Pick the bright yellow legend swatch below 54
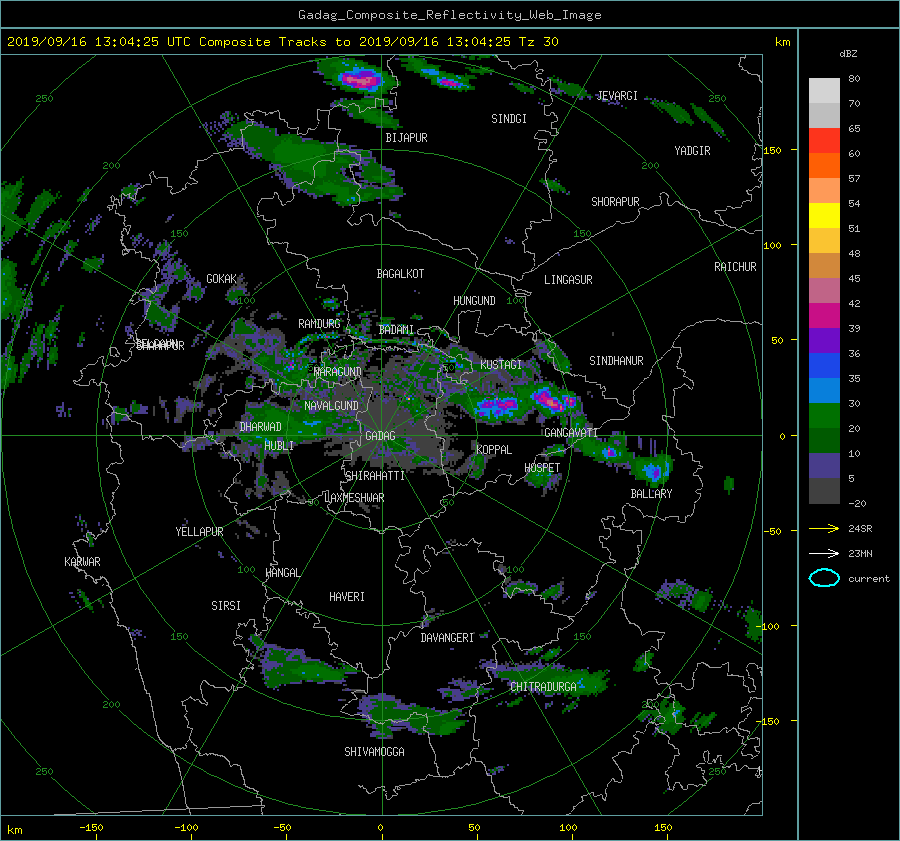 point(824,215)
